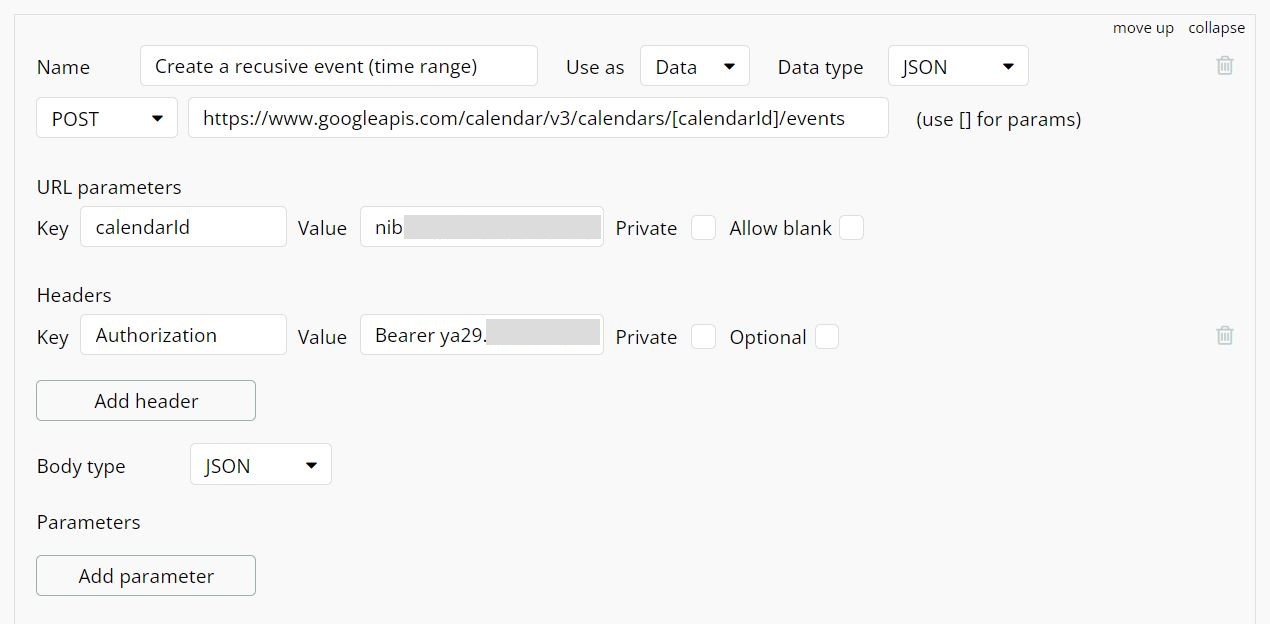The height and width of the screenshot is (624, 1270).
Task: Click the Add parameter button
Action: 146,576
